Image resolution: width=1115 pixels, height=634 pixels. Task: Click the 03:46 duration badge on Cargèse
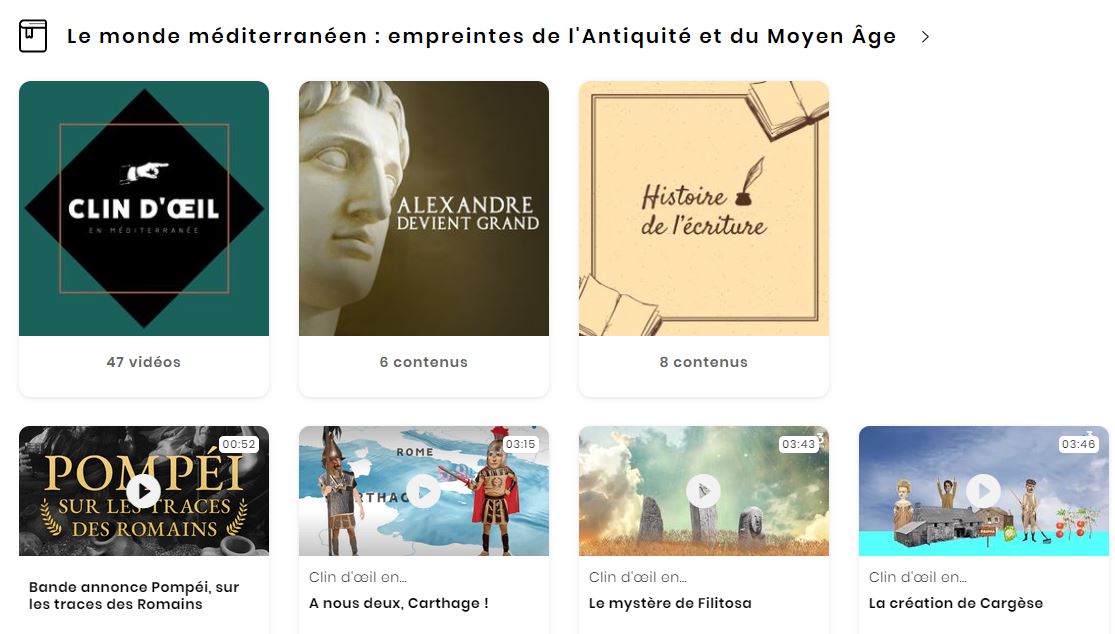point(1079,444)
